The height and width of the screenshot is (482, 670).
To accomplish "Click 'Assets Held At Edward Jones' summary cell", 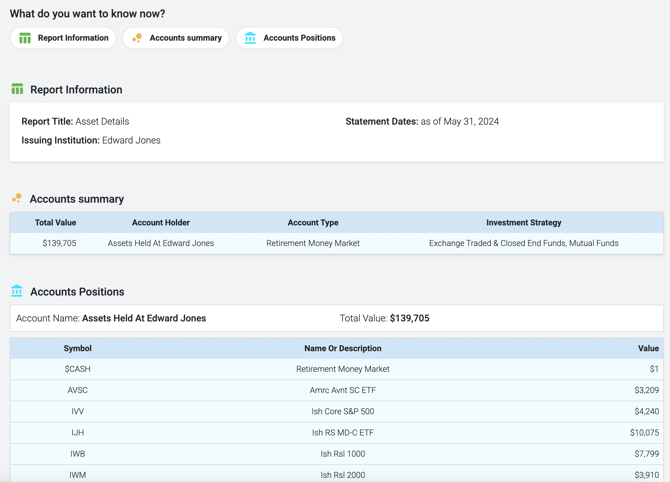I will click(161, 243).
